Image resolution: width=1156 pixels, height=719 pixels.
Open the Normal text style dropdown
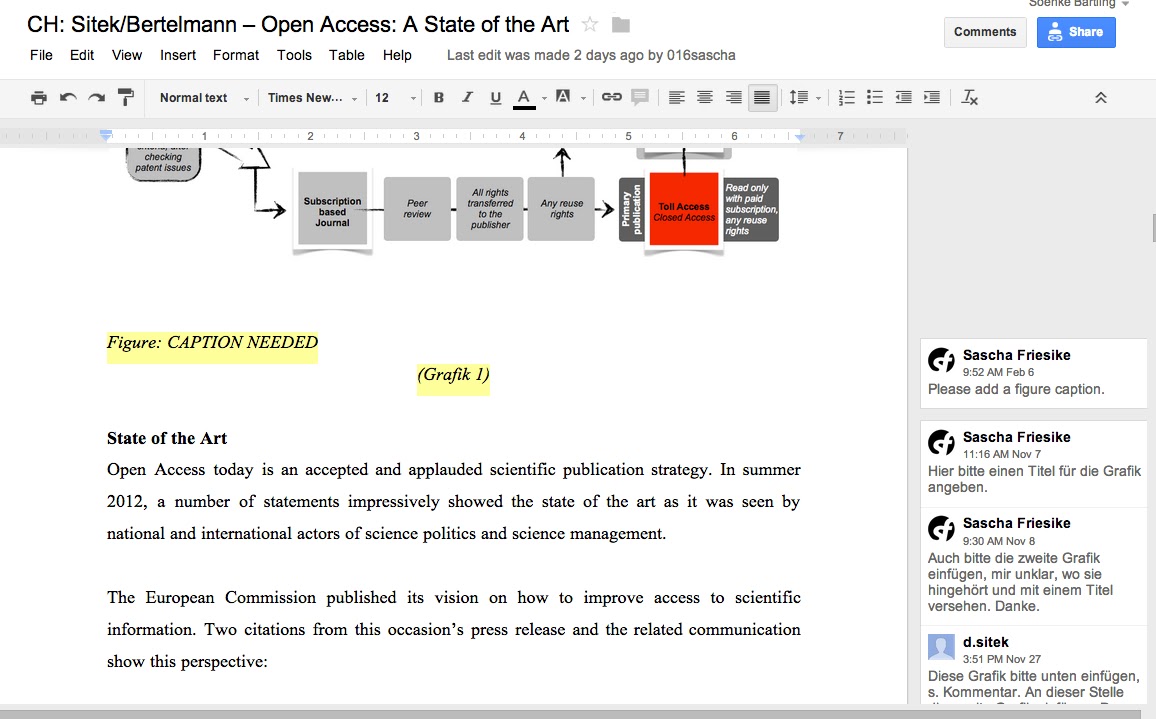[204, 97]
